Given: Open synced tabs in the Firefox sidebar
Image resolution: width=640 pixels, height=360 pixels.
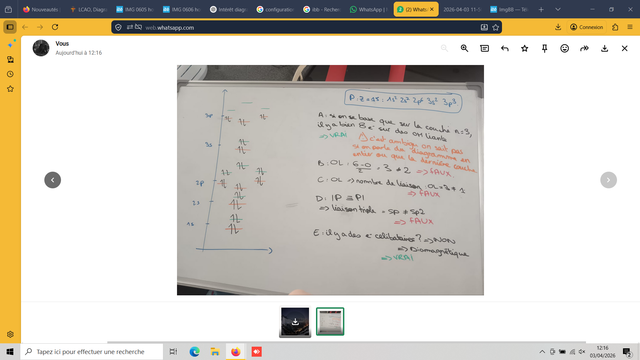Looking at the screenshot, I should (11, 60).
